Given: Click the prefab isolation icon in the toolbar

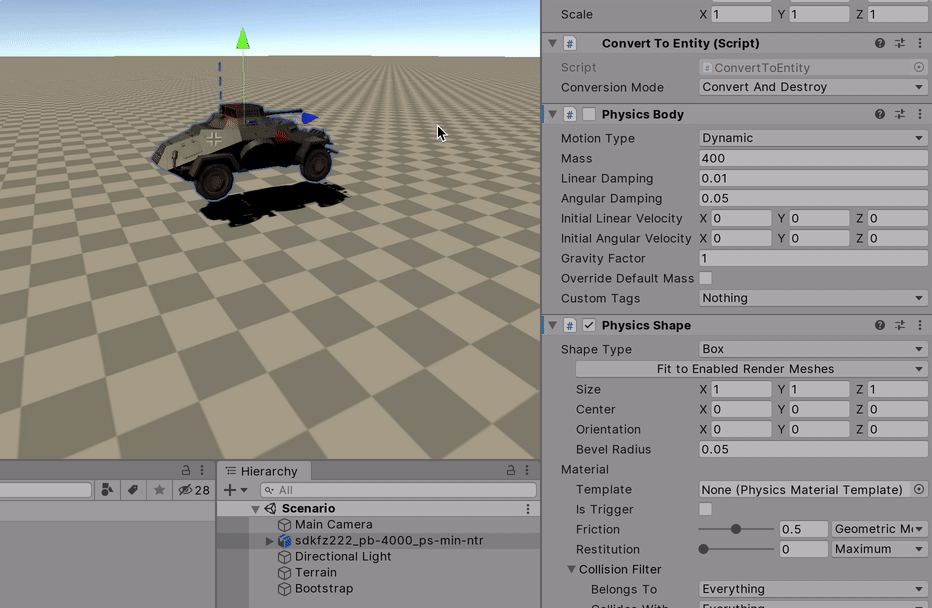Looking at the screenshot, I should (107, 490).
